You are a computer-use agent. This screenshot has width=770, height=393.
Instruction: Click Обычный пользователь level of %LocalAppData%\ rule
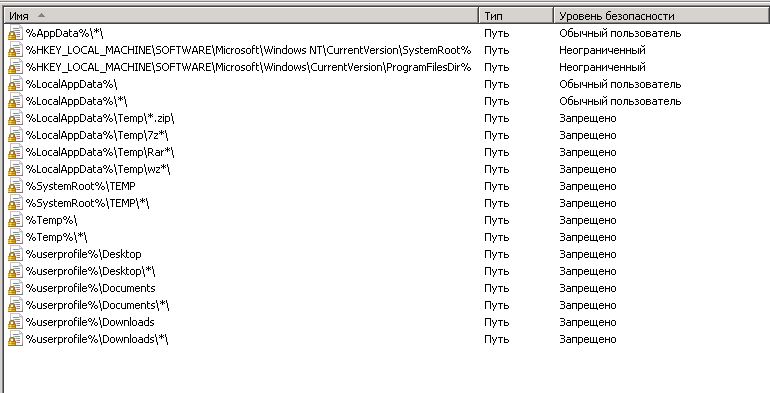(x=620, y=84)
